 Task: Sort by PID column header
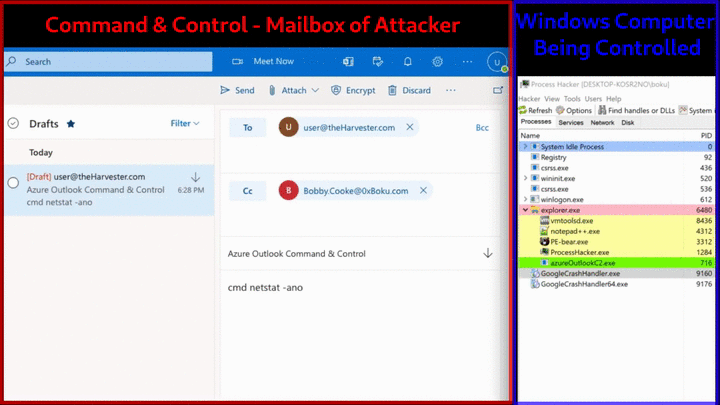coord(706,135)
